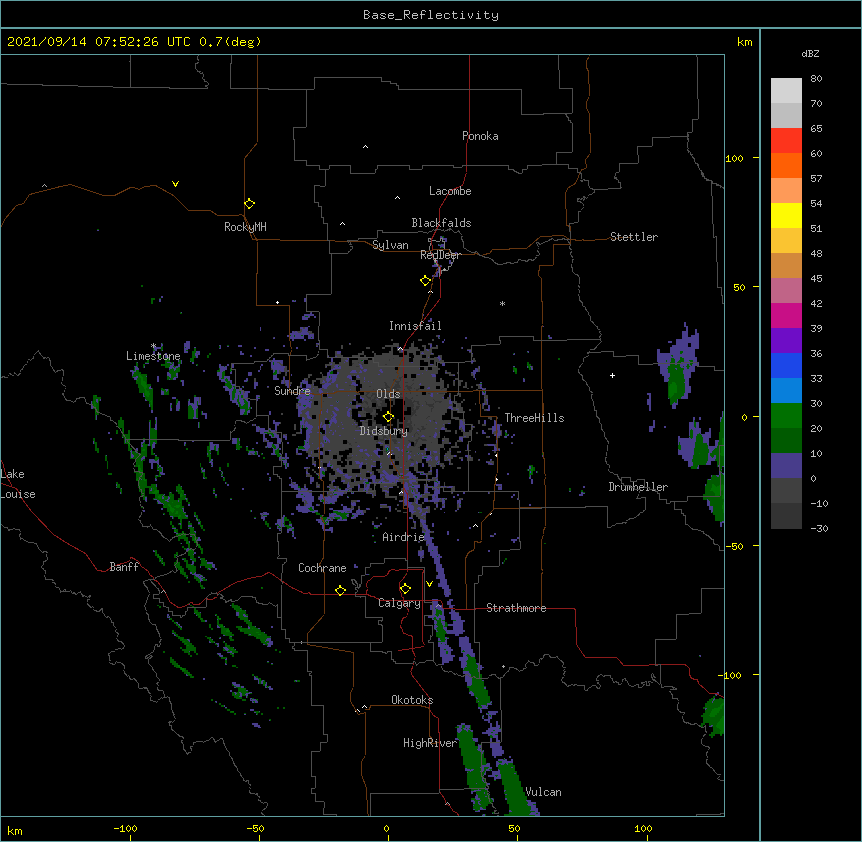Screen dimensions: 862x842
Task: Select the yellow 54 dBZ legend swatch
Action: 786,215
